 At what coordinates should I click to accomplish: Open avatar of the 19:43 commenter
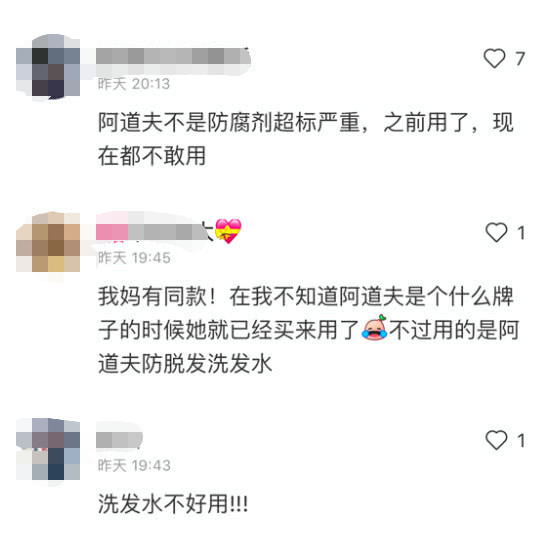click(x=48, y=449)
